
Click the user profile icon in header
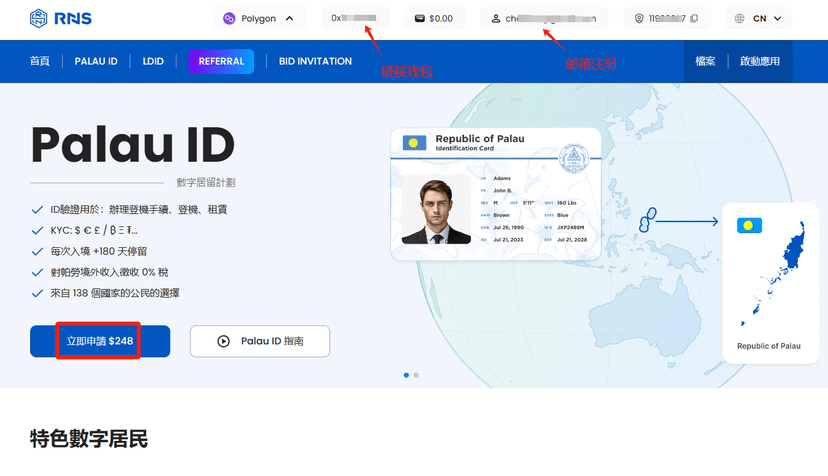pyautogui.click(x=495, y=18)
